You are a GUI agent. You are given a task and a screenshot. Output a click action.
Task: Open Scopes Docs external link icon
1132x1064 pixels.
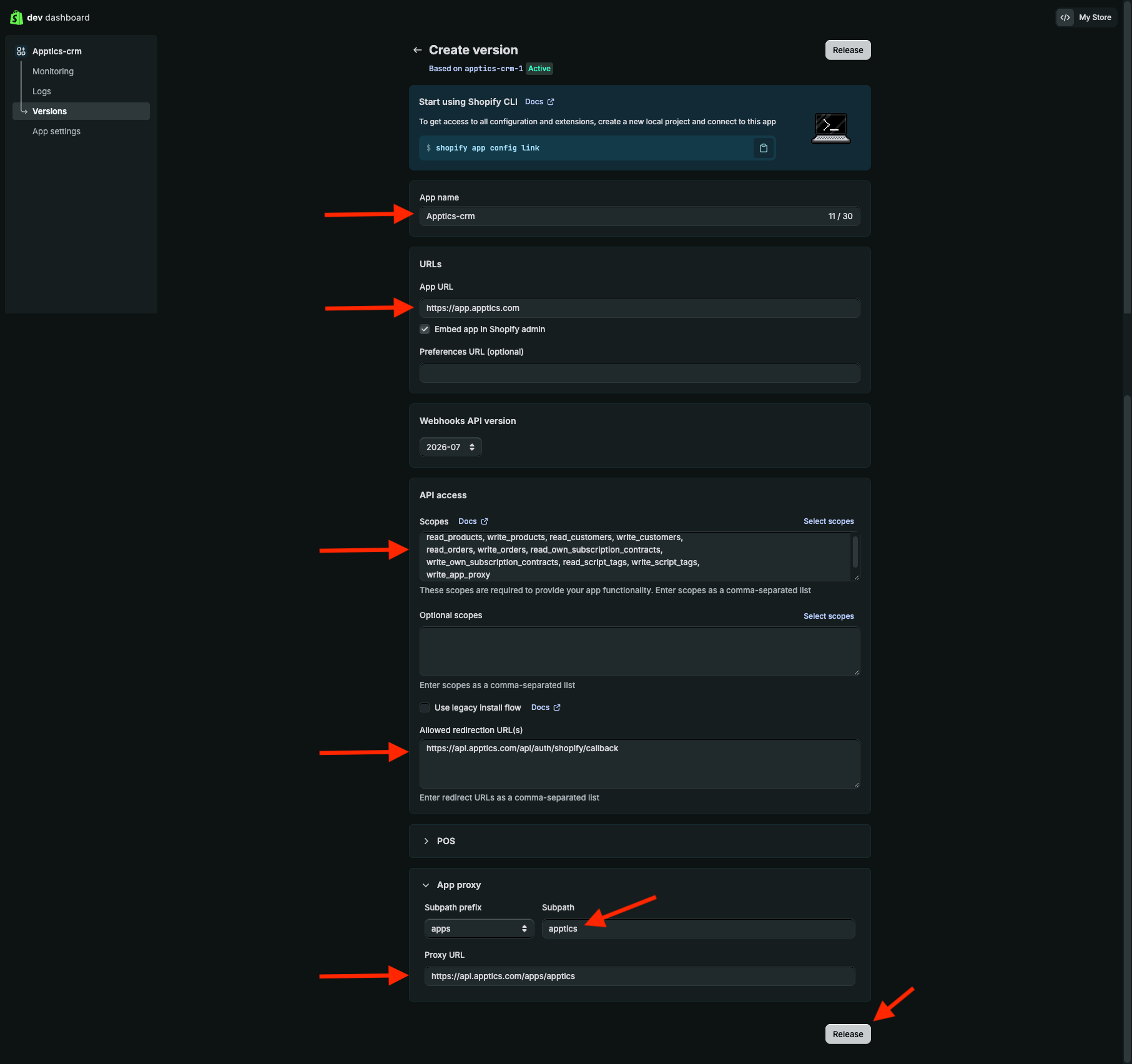[x=485, y=521]
